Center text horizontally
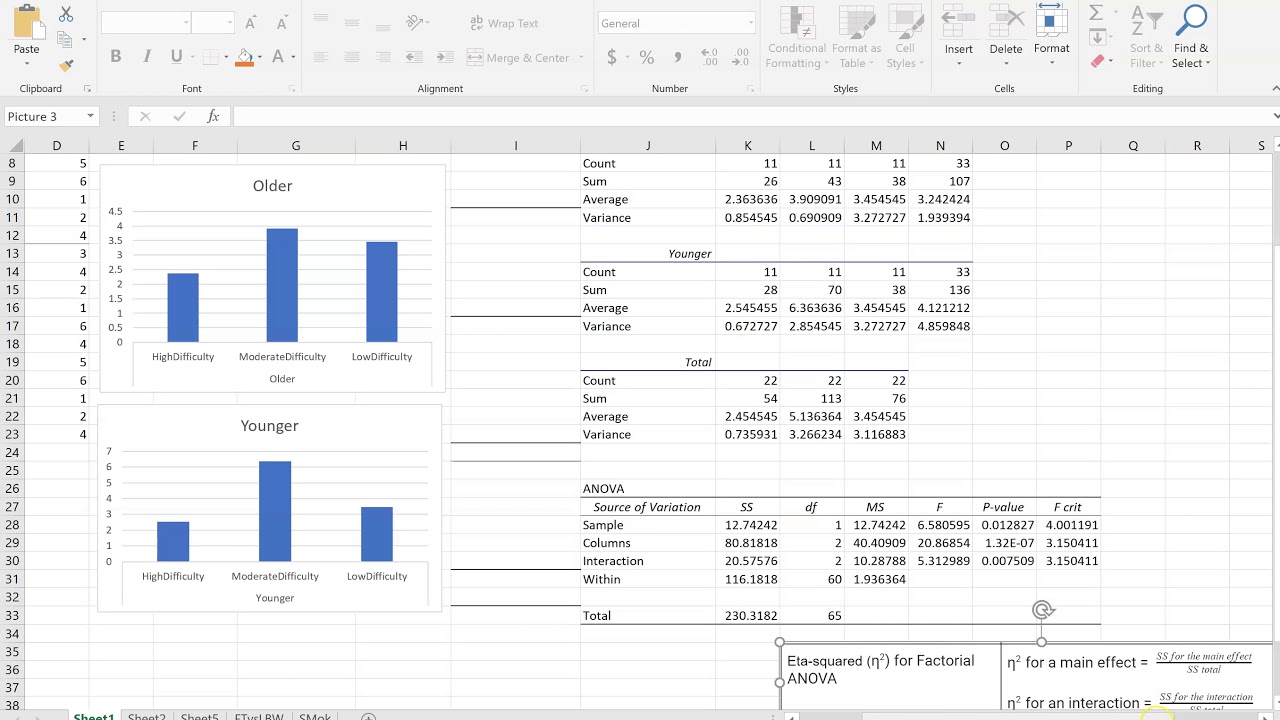The image size is (1280, 720). coord(352,57)
